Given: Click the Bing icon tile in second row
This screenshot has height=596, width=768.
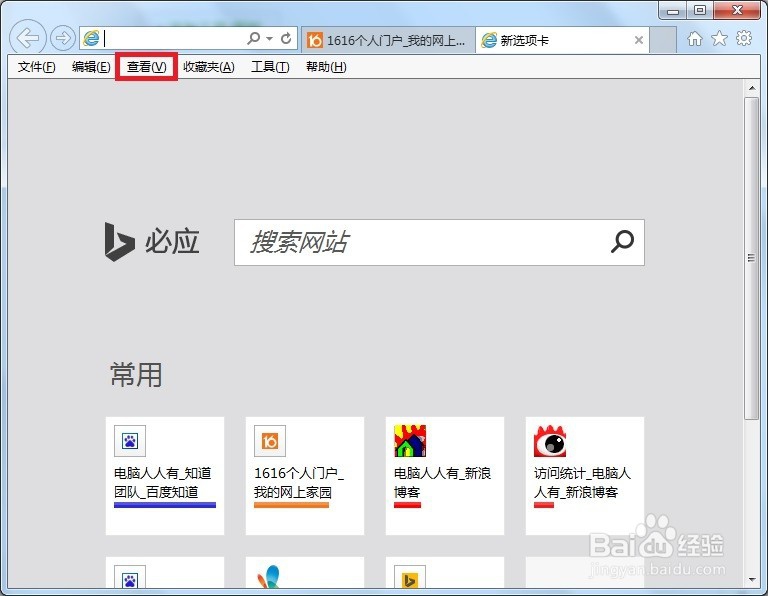Looking at the screenshot, I should point(445,572).
